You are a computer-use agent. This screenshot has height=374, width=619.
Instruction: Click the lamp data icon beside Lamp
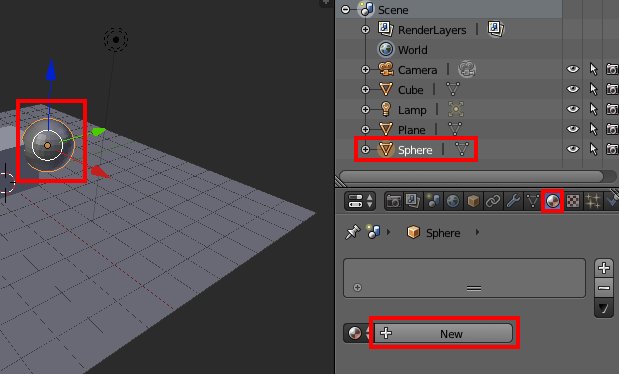(x=456, y=109)
